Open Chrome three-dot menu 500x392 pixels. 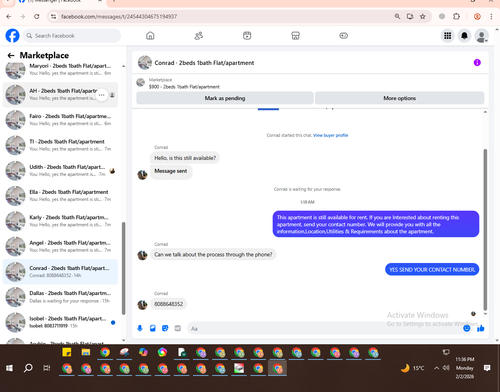[491, 16]
